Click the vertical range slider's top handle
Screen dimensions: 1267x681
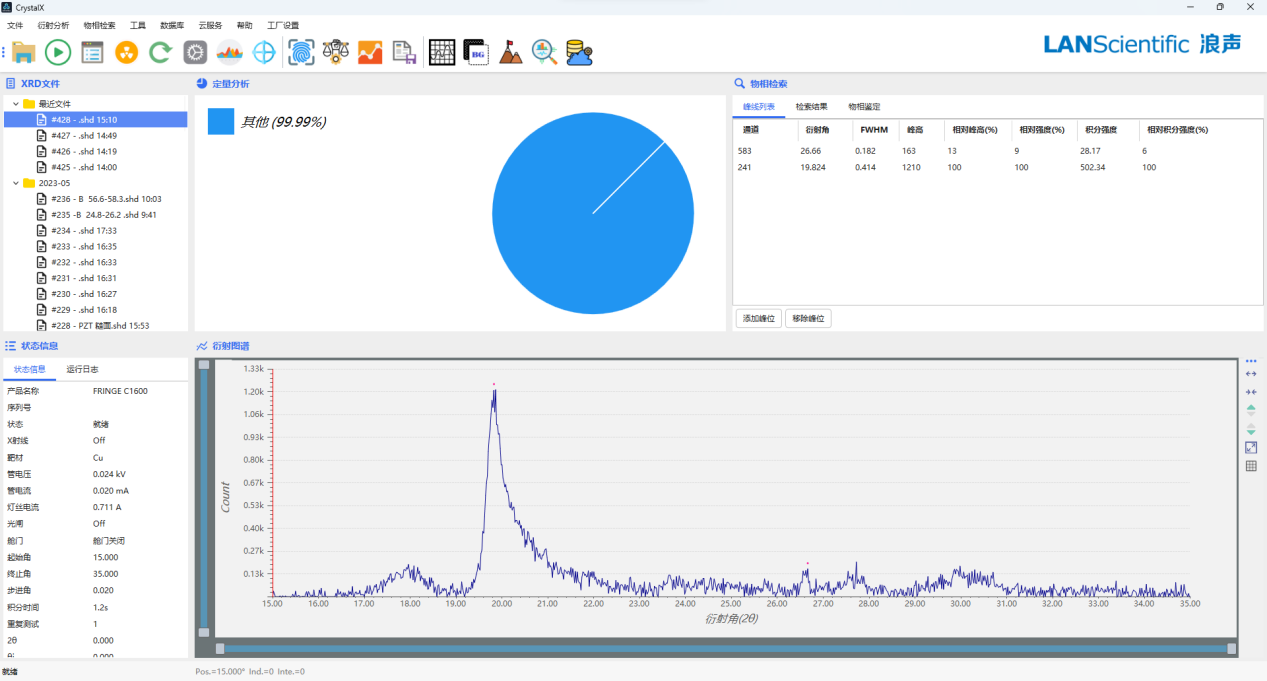click(x=204, y=365)
